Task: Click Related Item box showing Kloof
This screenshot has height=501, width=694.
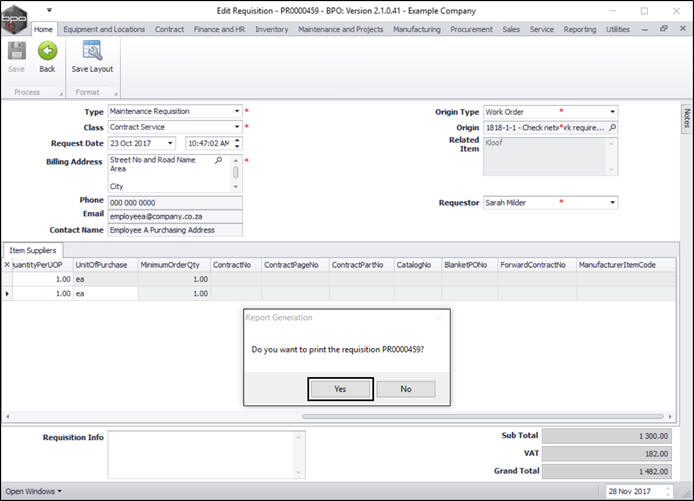Action: (x=551, y=156)
